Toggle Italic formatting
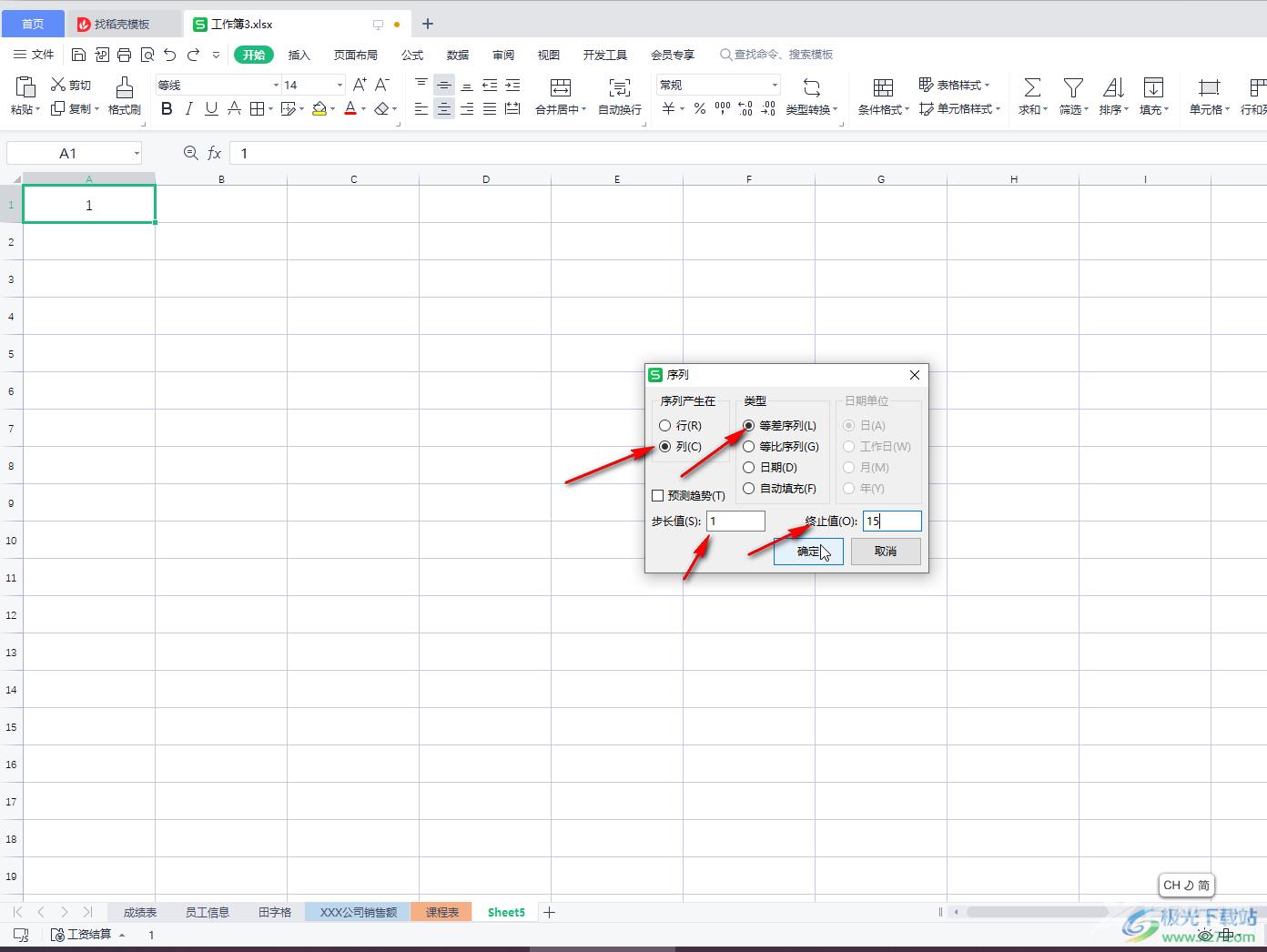The width and height of the screenshot is (1267, 952). click(188, 108)
